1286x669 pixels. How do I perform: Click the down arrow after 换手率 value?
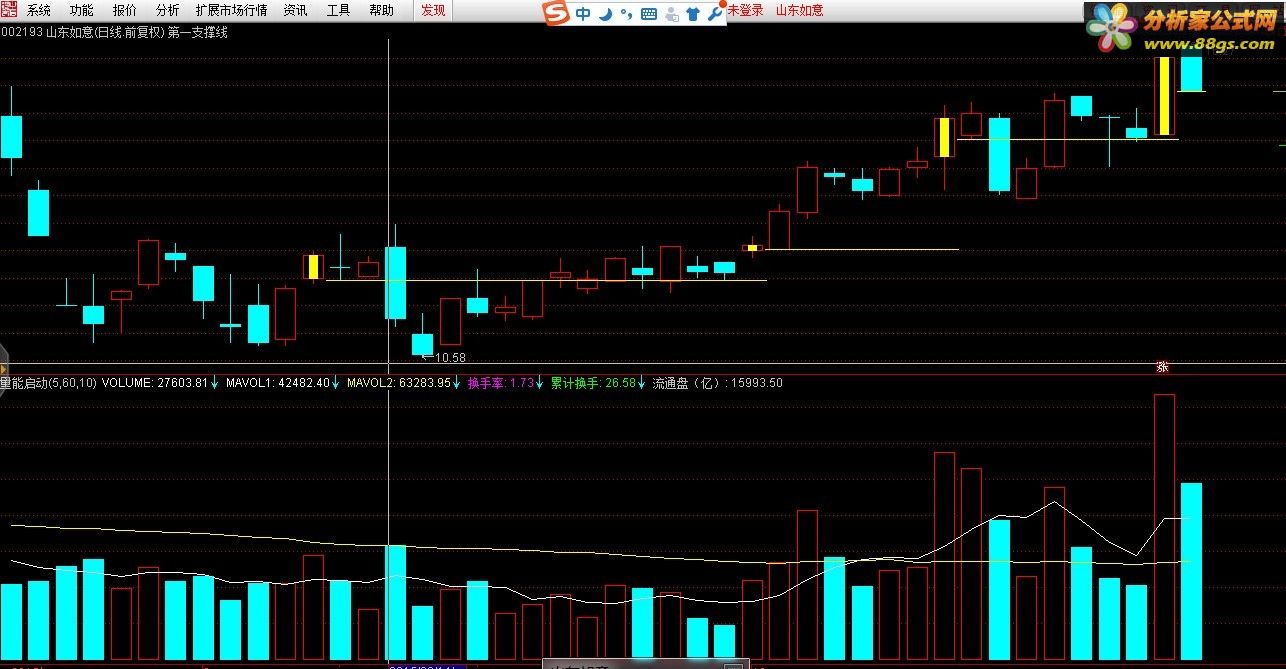540,383
